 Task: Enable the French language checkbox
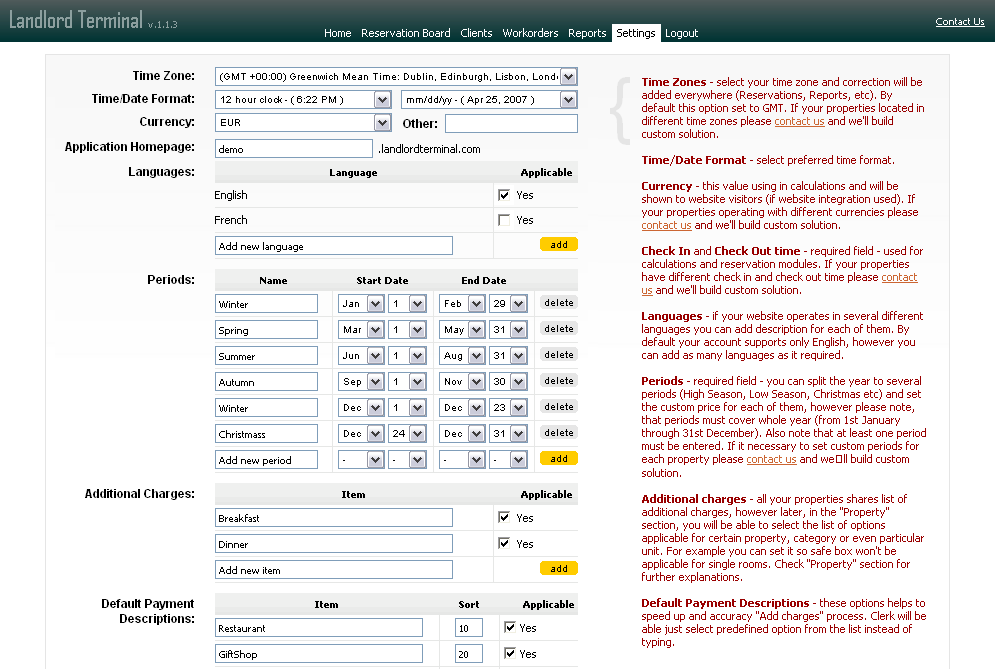[x=504, y=220]
